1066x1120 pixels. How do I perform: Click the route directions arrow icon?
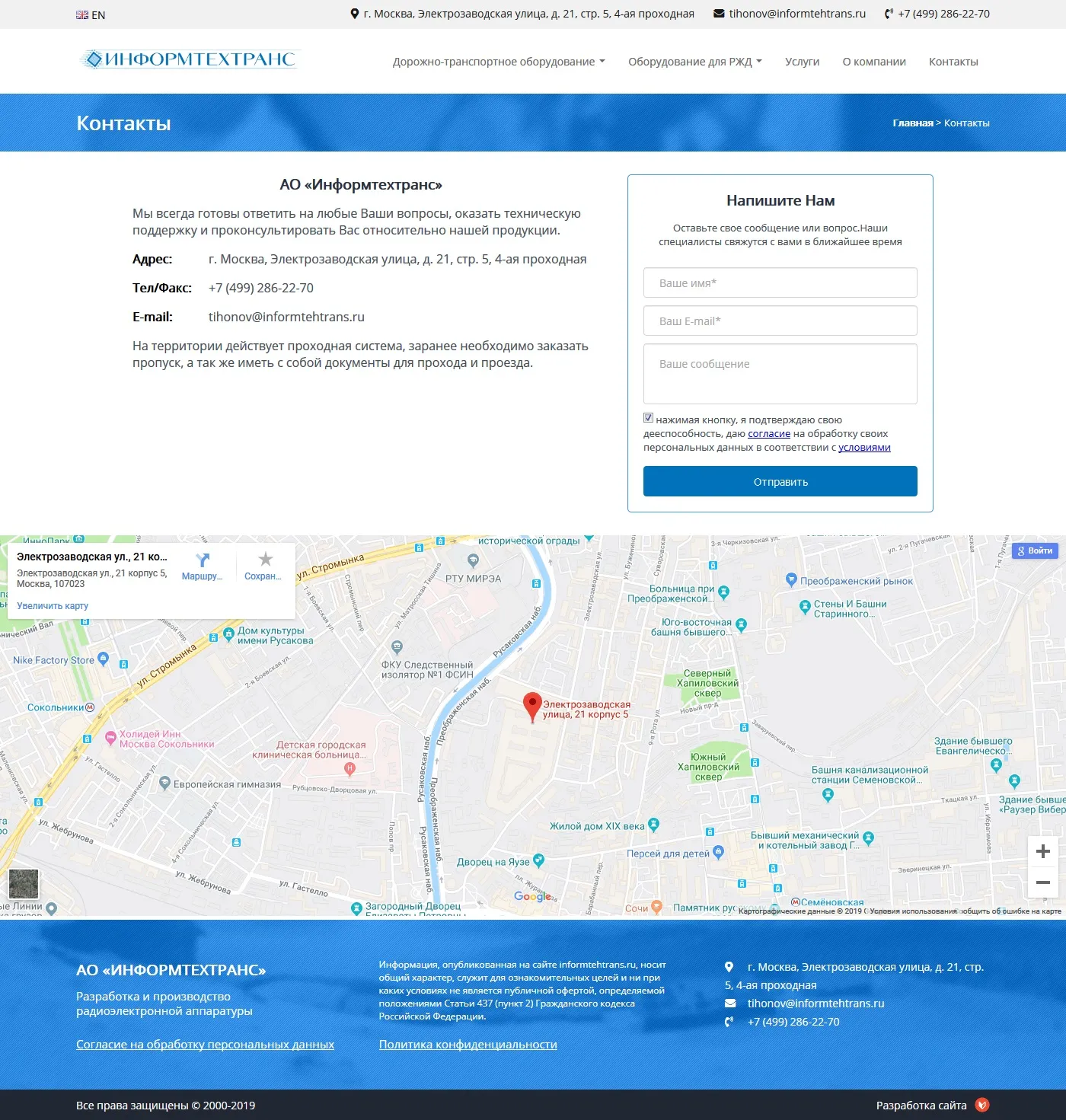click(203, 560)
